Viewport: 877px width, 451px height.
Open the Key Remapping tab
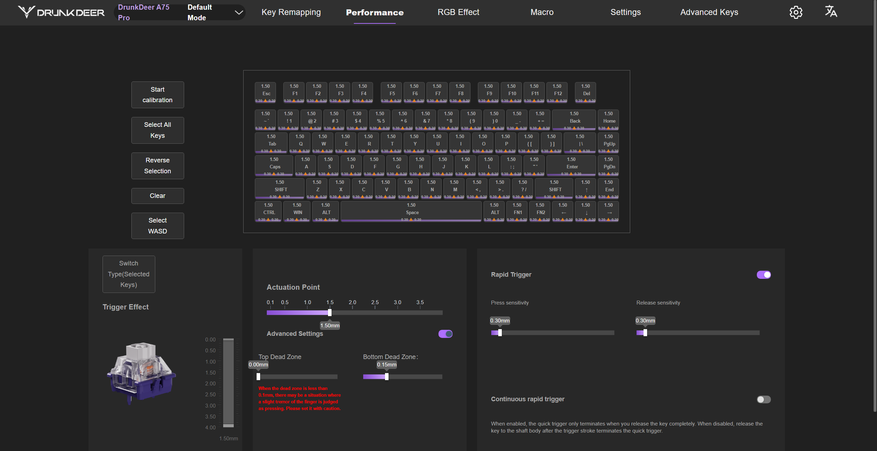tap(291, 12)
